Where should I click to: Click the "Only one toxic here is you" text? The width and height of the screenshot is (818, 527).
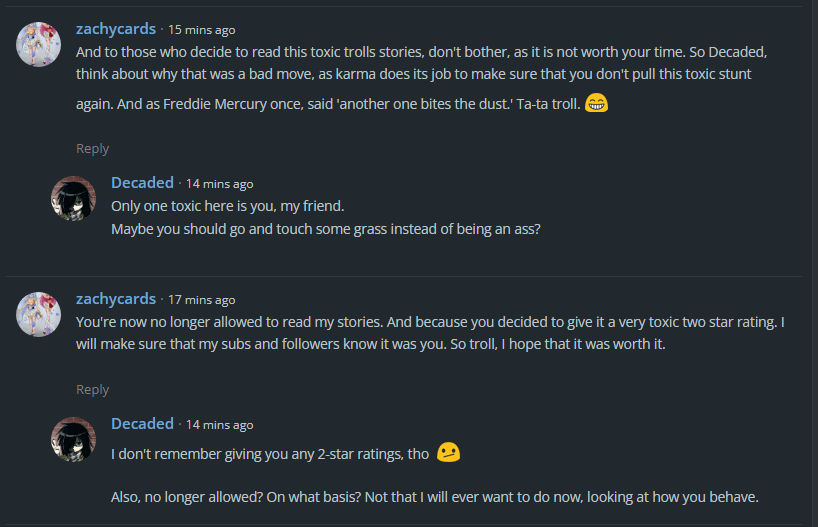coord(227,205)
